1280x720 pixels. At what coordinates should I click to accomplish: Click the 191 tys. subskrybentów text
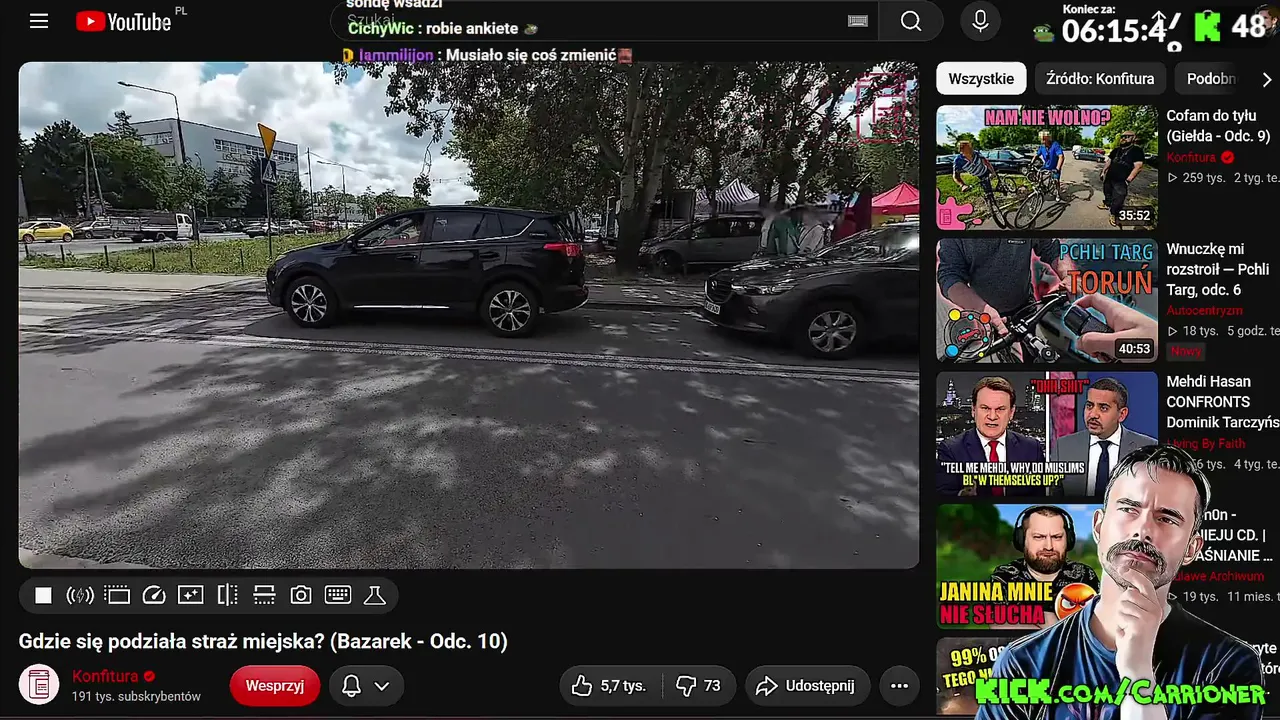[136, 696]
